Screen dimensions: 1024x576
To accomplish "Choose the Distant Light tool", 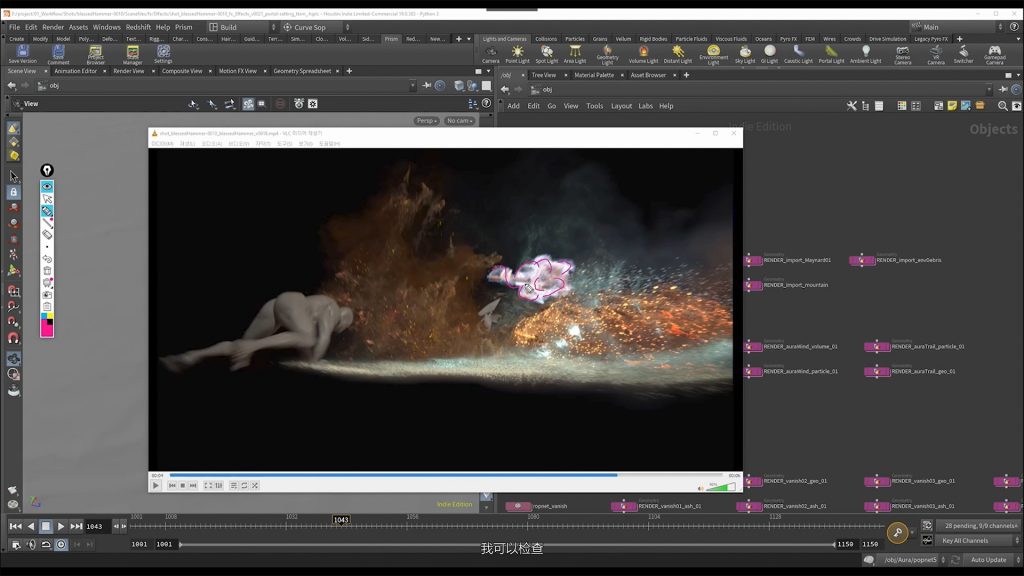I will click(677, 54).
